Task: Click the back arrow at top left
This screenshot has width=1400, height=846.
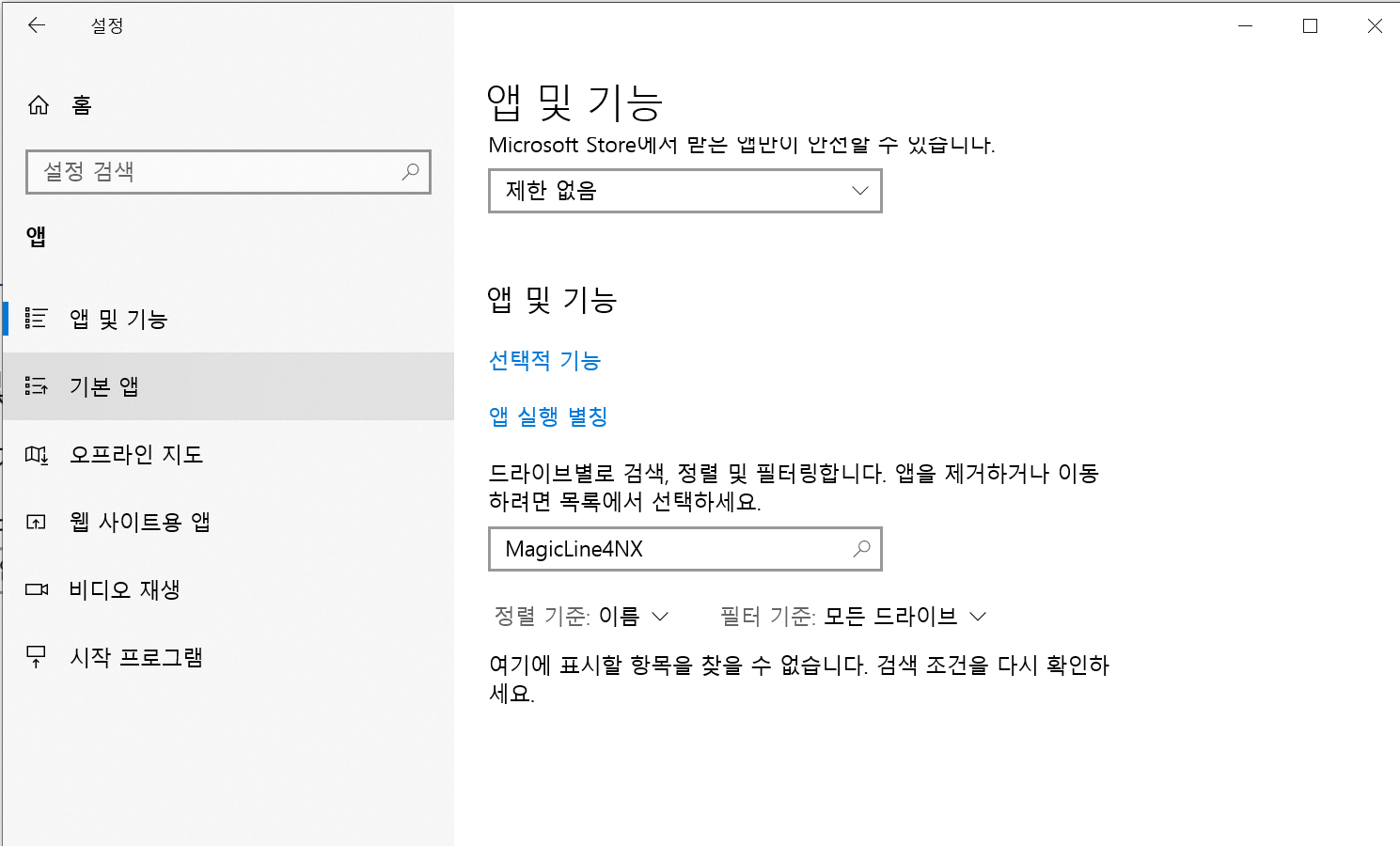Action: pos(38,25)
